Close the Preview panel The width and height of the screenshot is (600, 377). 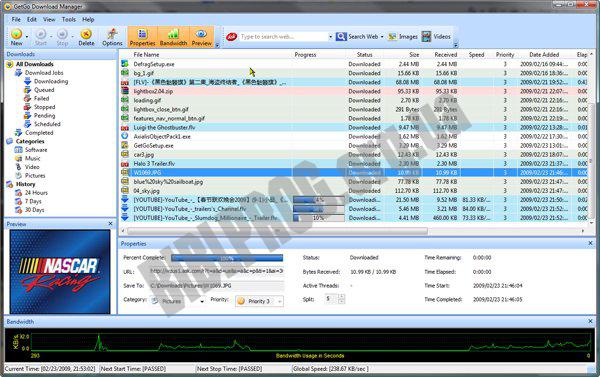tap(111, 224)
